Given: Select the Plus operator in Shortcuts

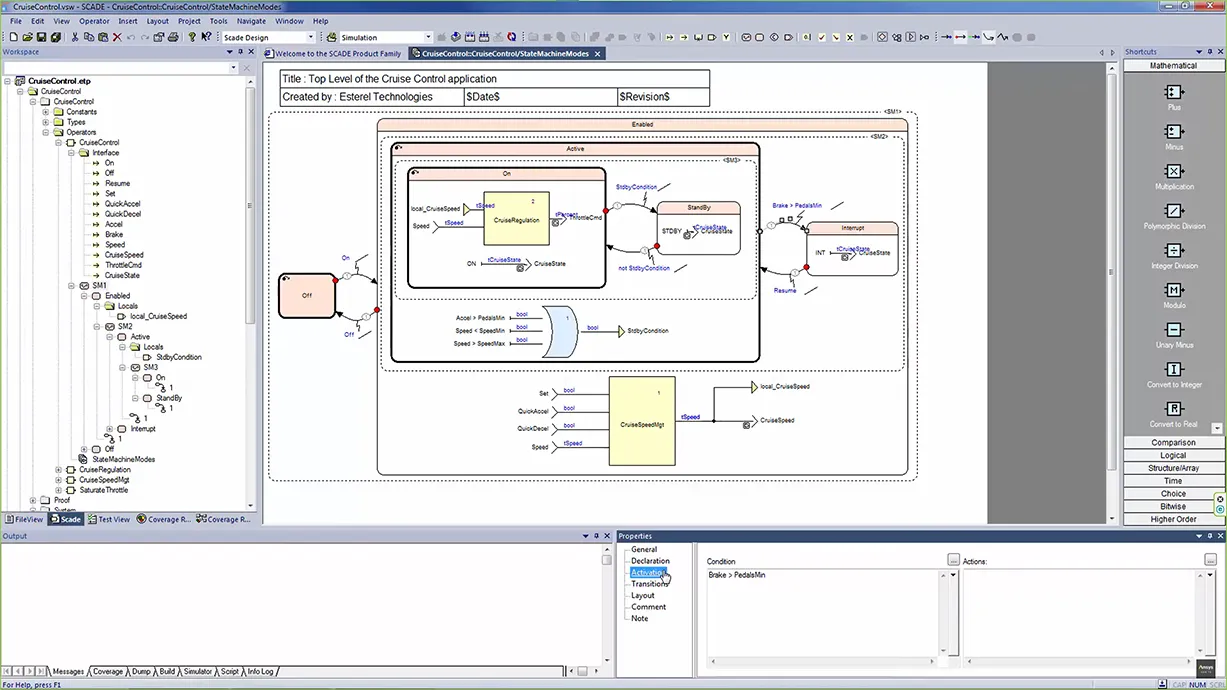Looking at the screenshot, I should point(1173,93).
